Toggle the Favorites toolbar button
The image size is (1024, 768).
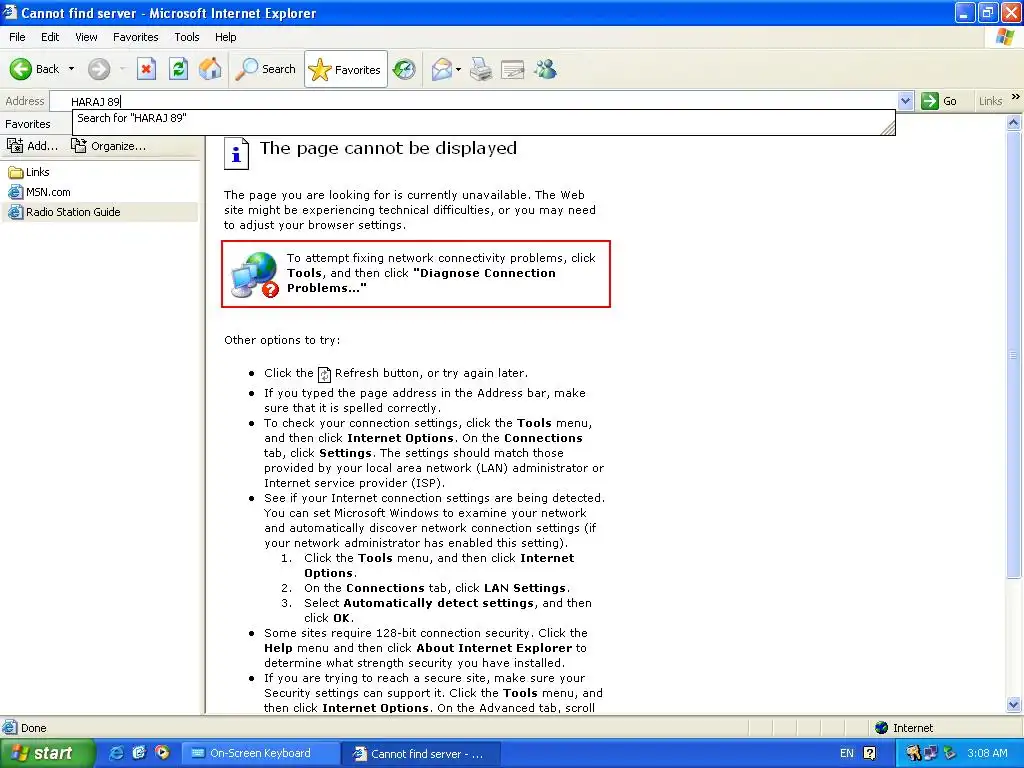(345, 69)
